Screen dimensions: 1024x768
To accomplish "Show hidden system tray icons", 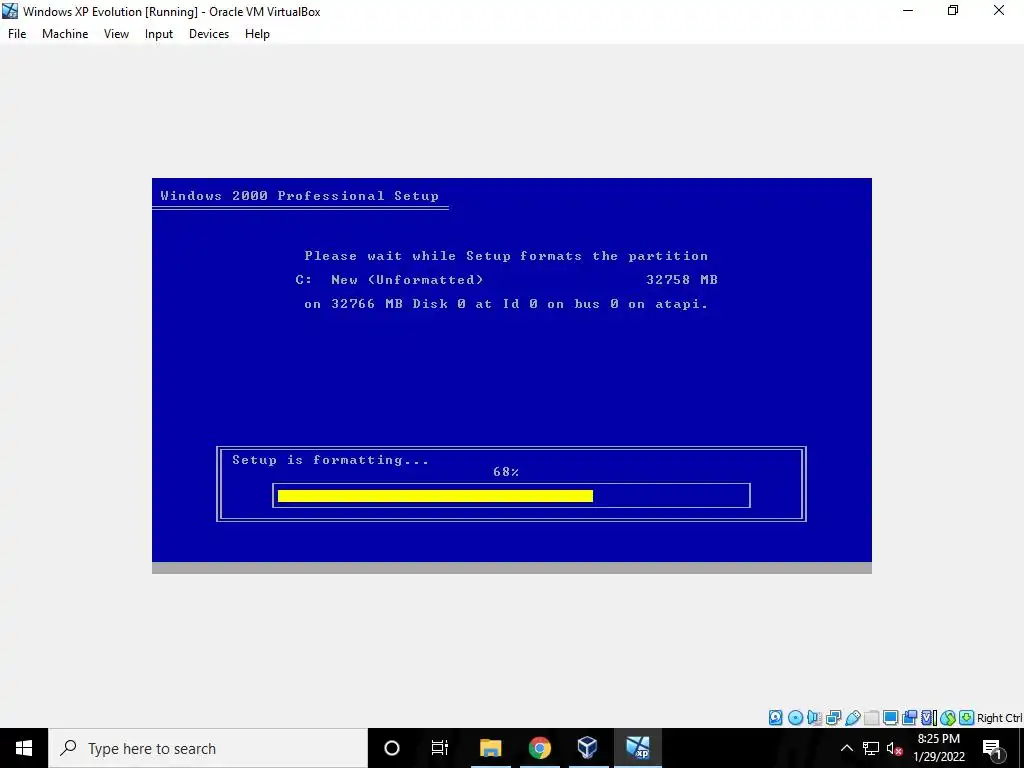I will coord(846,748).
